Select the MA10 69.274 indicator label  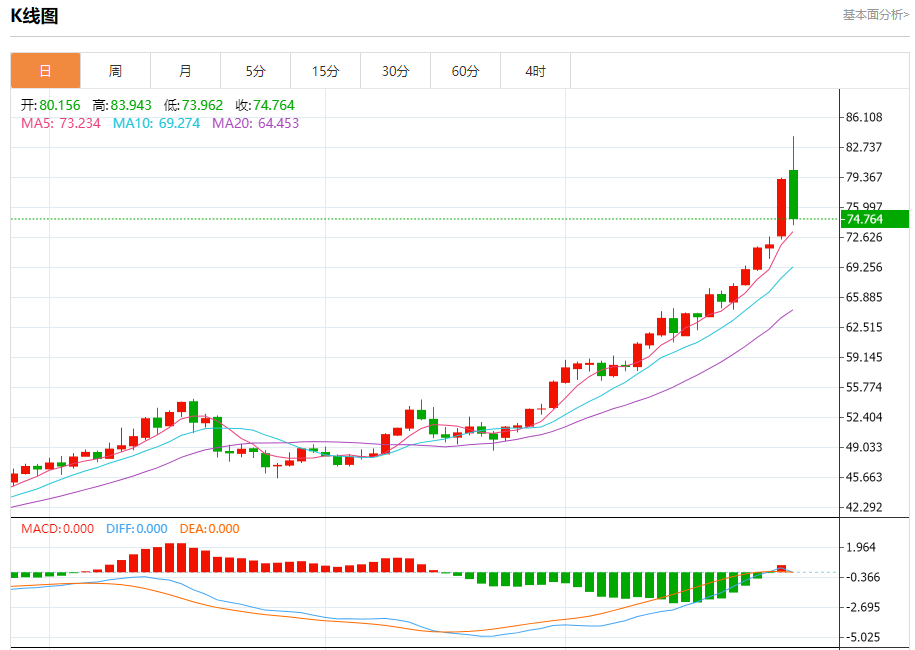pos(156,123)
